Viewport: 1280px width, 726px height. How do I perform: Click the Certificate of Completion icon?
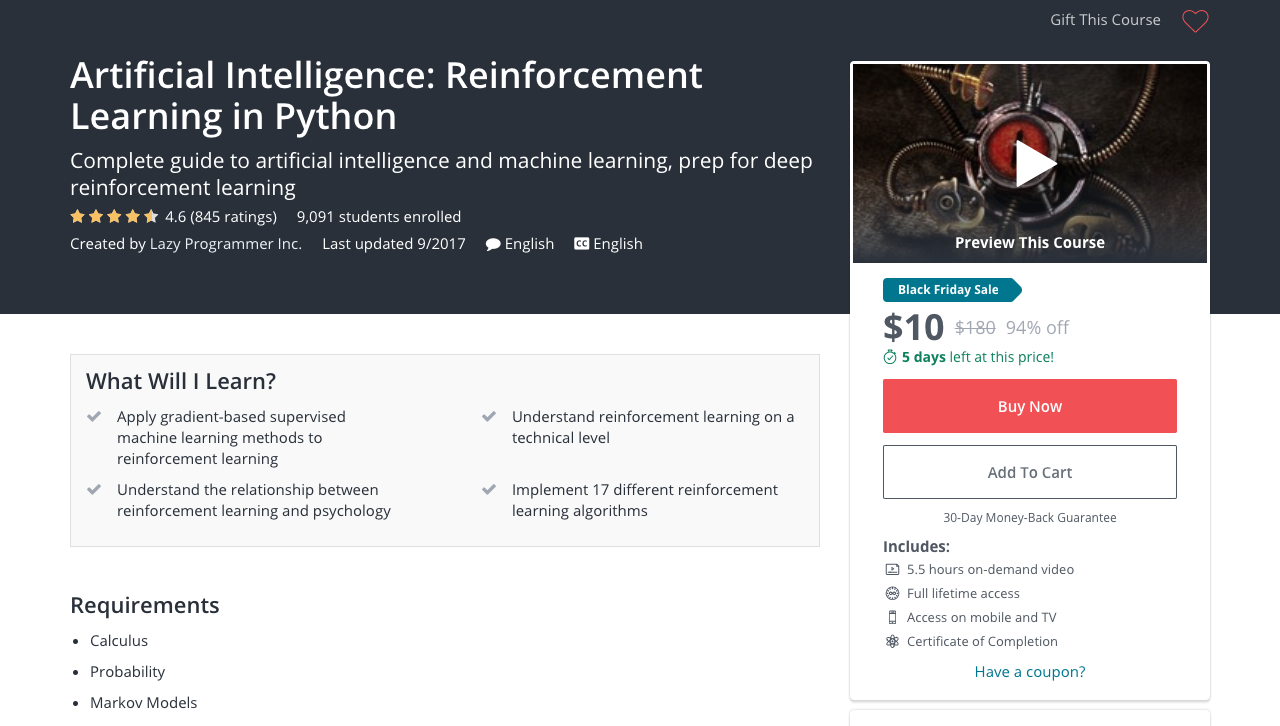coord(891,640)
